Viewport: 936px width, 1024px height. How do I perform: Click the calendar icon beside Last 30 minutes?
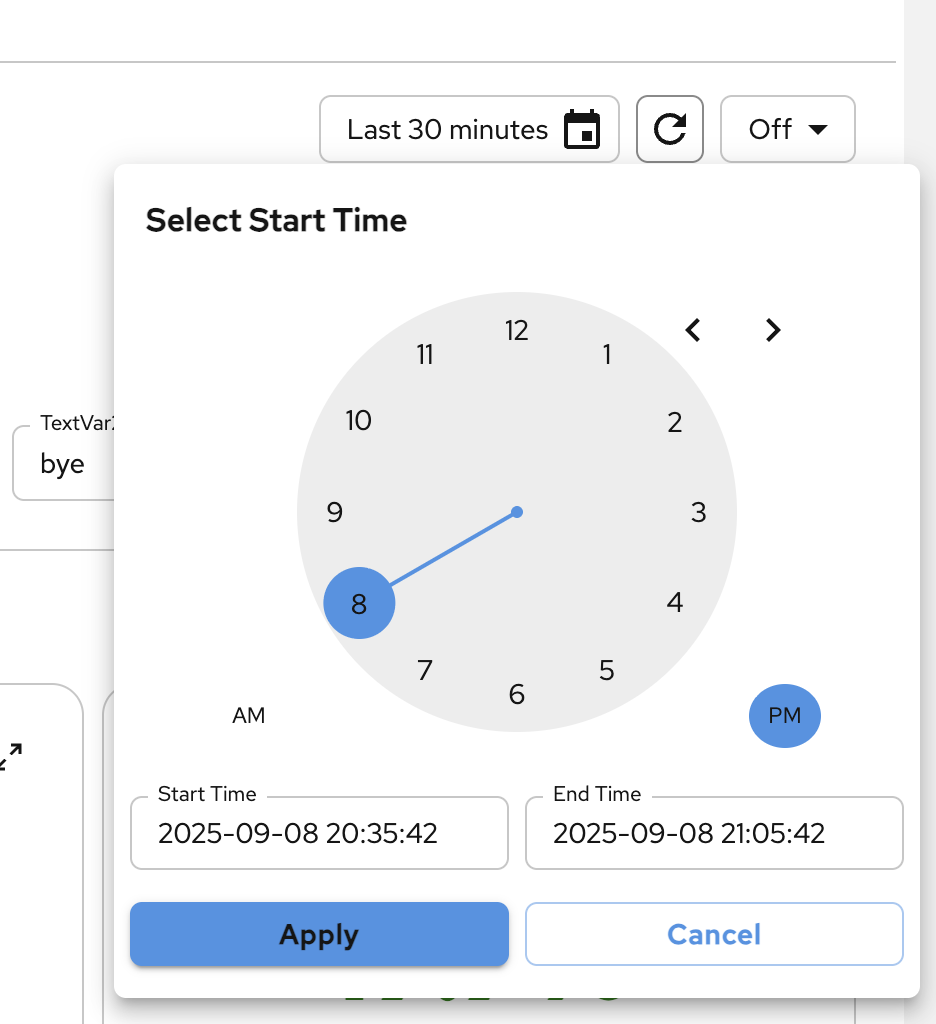coord(582,129)
